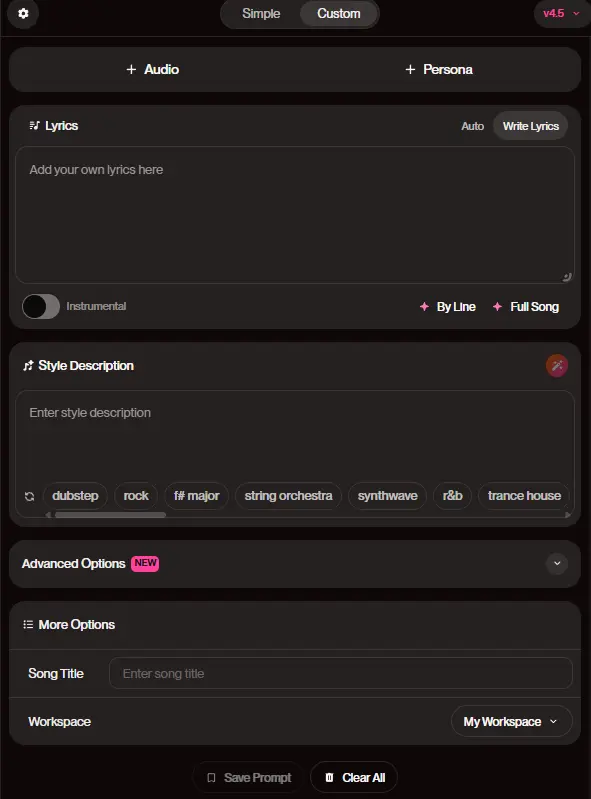Image resolution: width=591 pixels, height=799 pixels.
Task: Click the Add Audio button
Action: (x=152, y=69)
